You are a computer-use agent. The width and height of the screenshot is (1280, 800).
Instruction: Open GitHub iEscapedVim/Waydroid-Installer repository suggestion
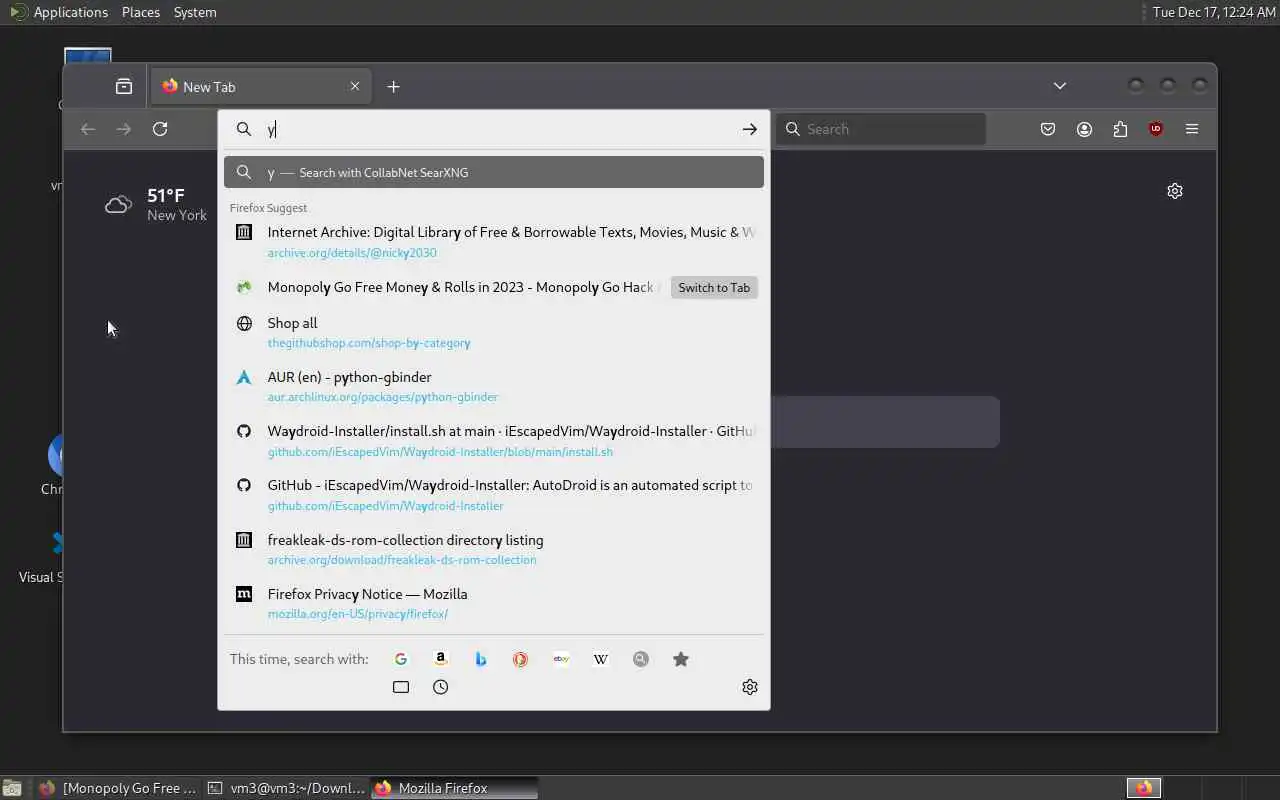tap(494, 495)
